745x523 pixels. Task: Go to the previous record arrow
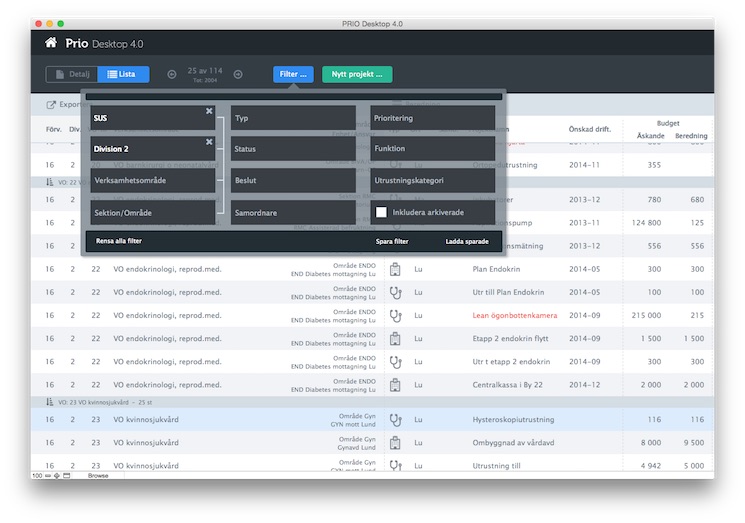pos(171,74)
